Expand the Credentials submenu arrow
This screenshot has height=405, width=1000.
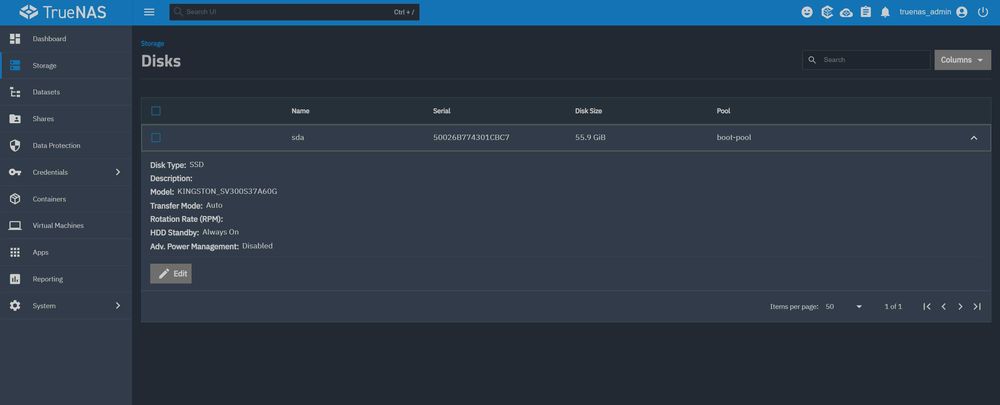118,172
